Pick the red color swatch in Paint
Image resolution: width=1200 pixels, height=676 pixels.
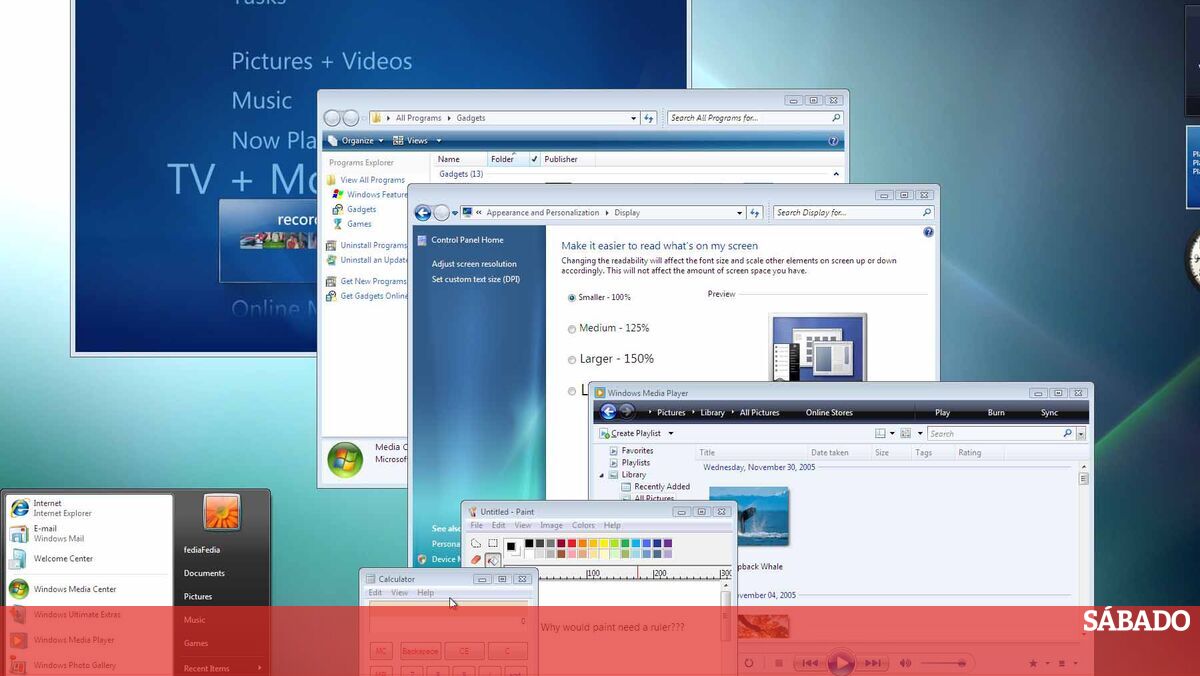pos(573,544)
